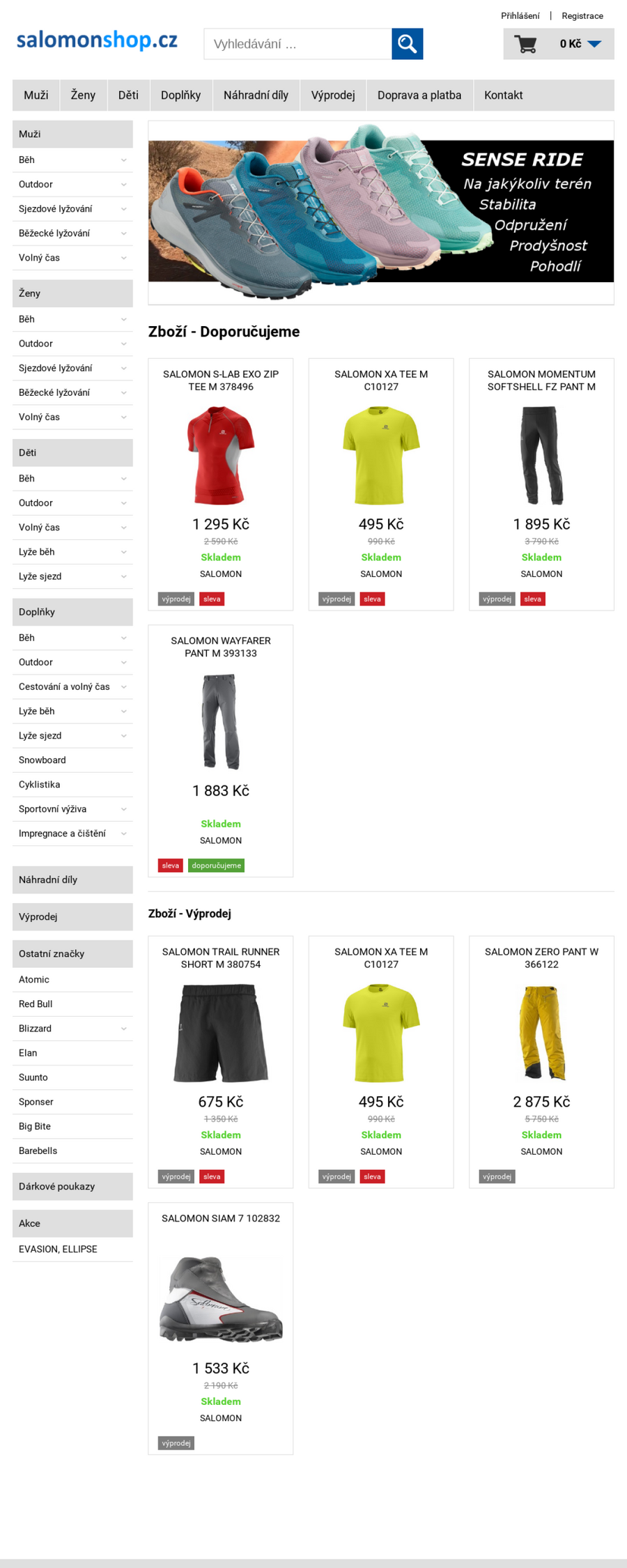Click the red sleva tag on Trail Runner Short

pyautogui.click(x=212, y=1176)
